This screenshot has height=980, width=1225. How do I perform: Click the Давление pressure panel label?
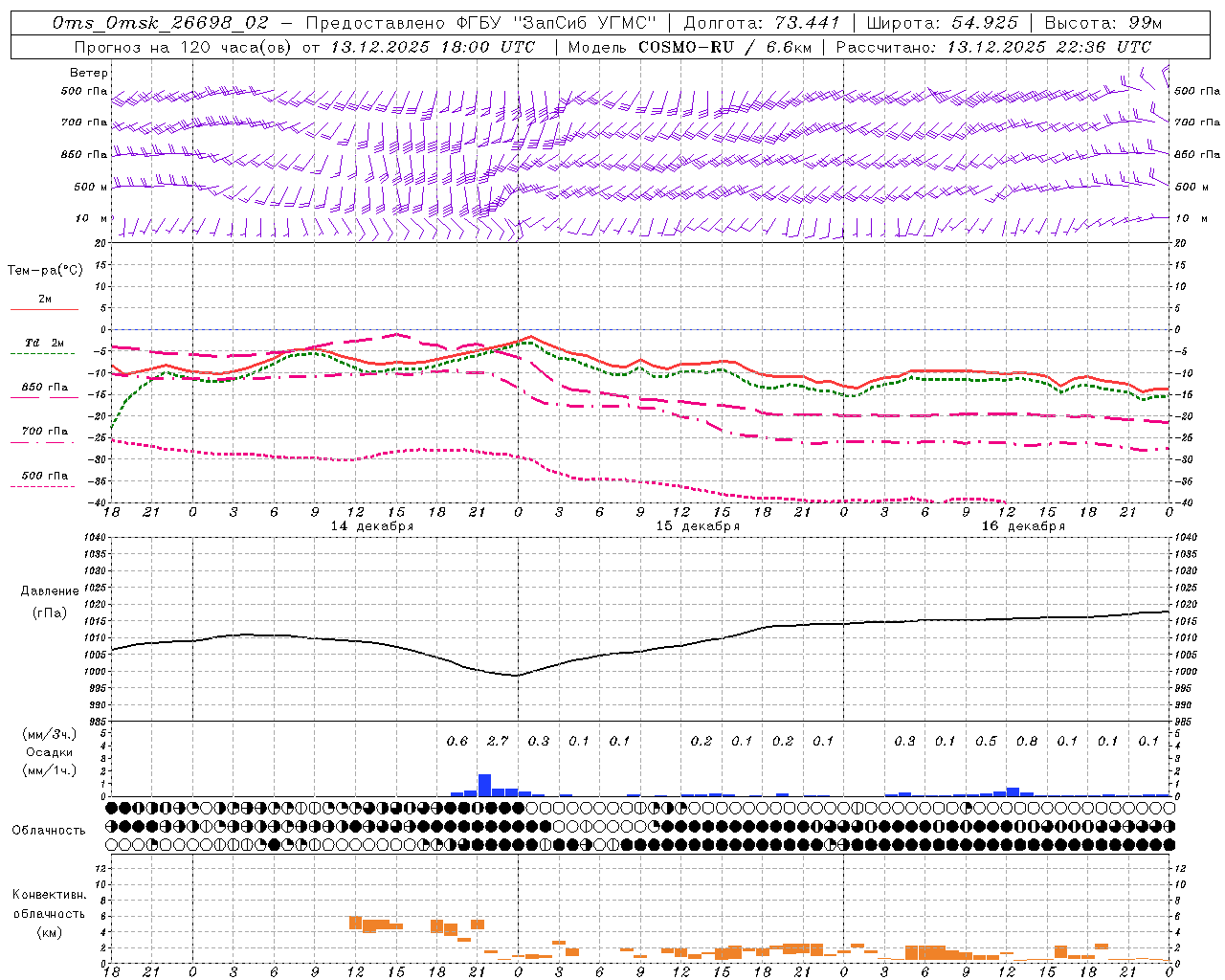pyautogui.click(x=50, y=591)
